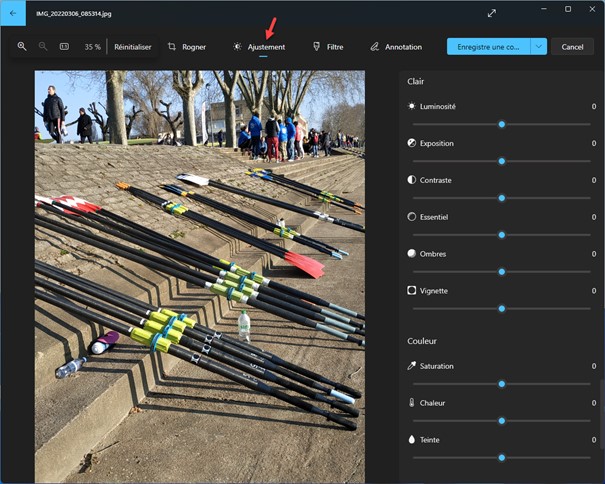The image size is (605, 484).
Task: Click the Teinte slider handle
Action: click(502, 457)
